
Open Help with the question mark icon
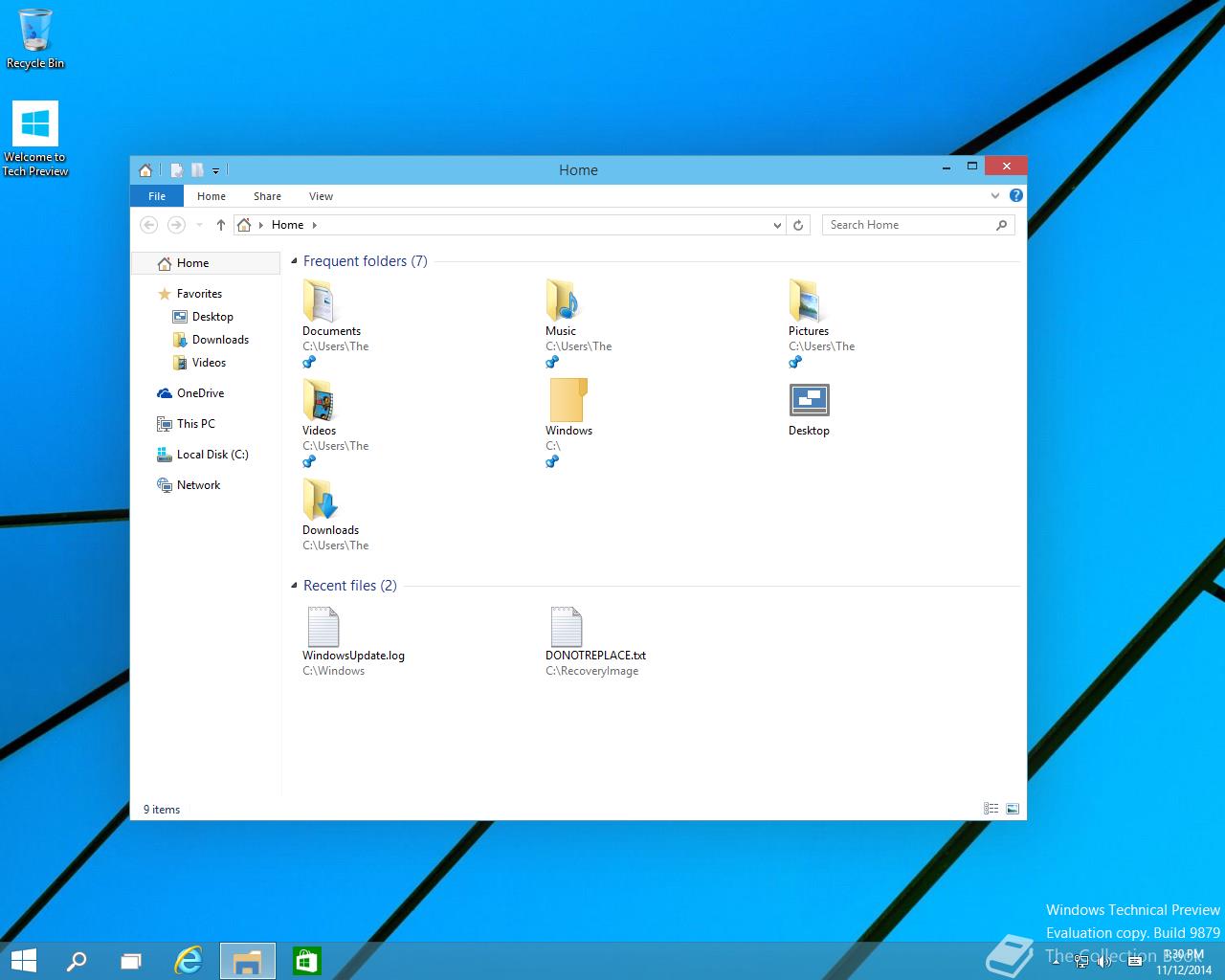(x=1016, y=195)
